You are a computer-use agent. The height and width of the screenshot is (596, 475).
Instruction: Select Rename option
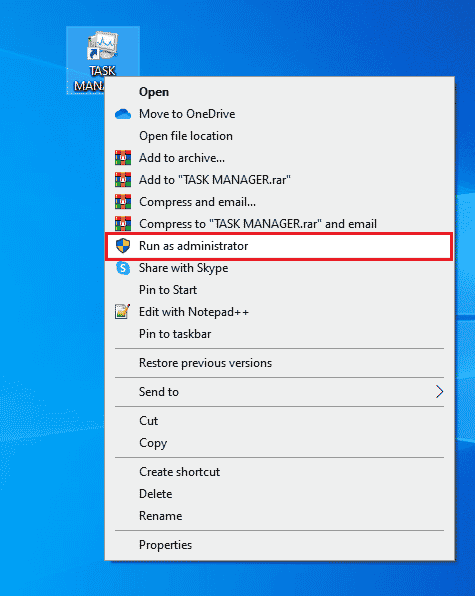(280, 516)
